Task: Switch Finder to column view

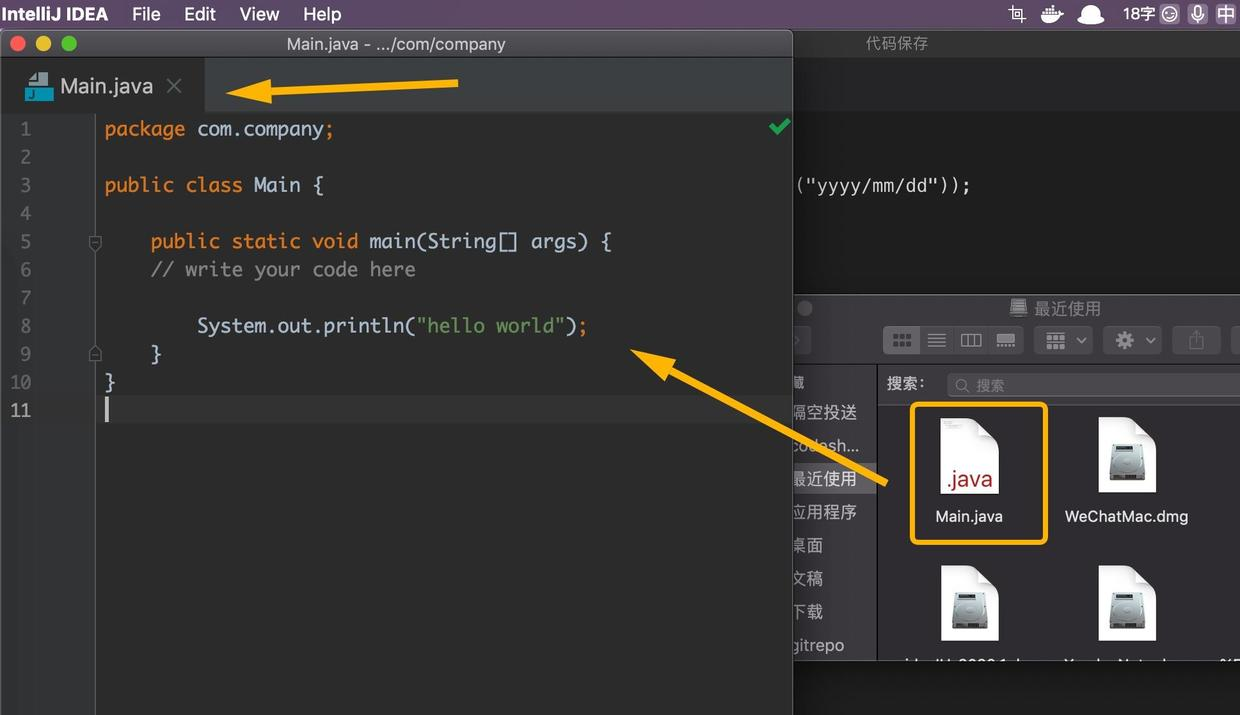Action: [x=971, y=340]
